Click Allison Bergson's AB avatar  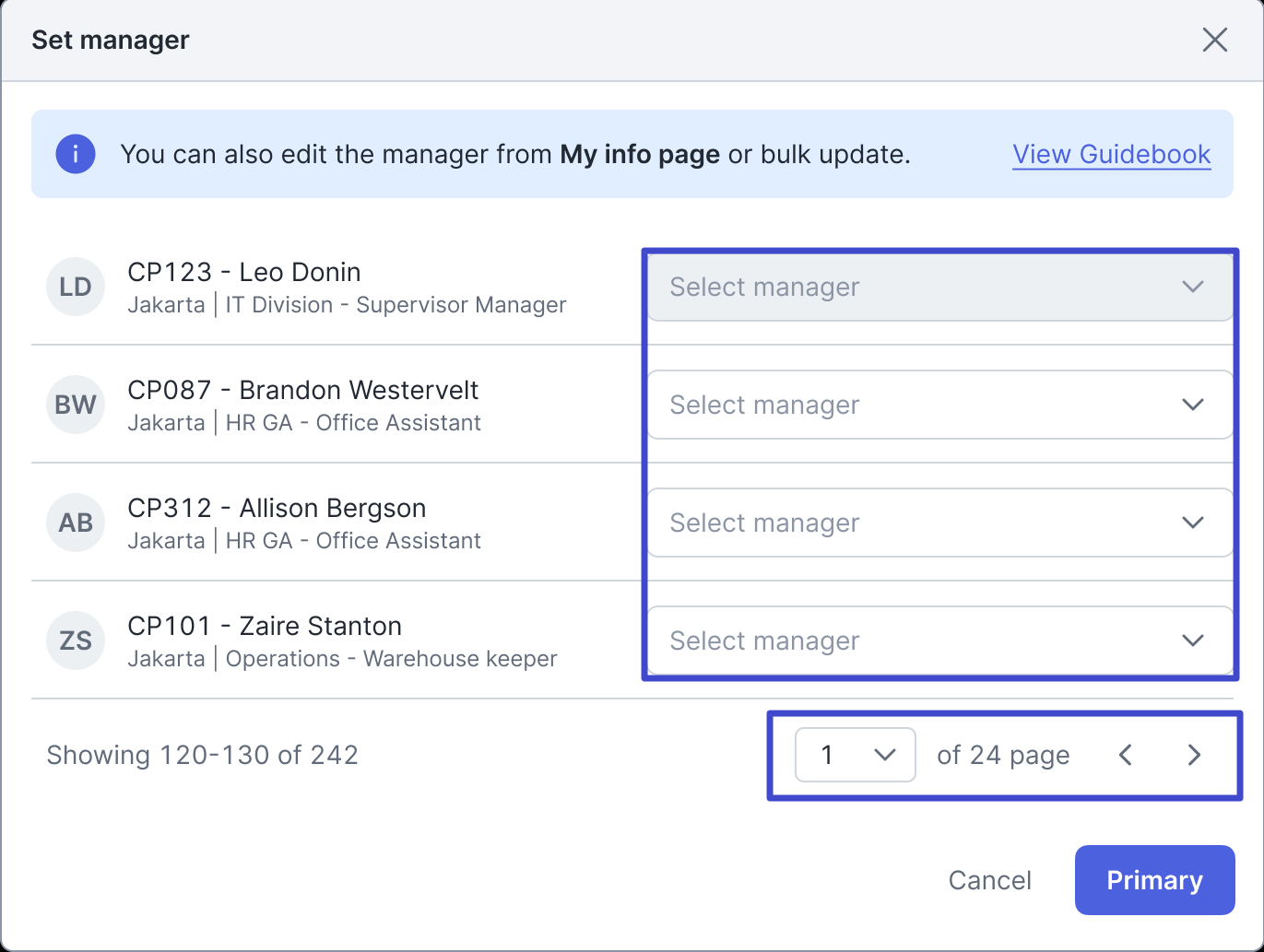(76, 523)
